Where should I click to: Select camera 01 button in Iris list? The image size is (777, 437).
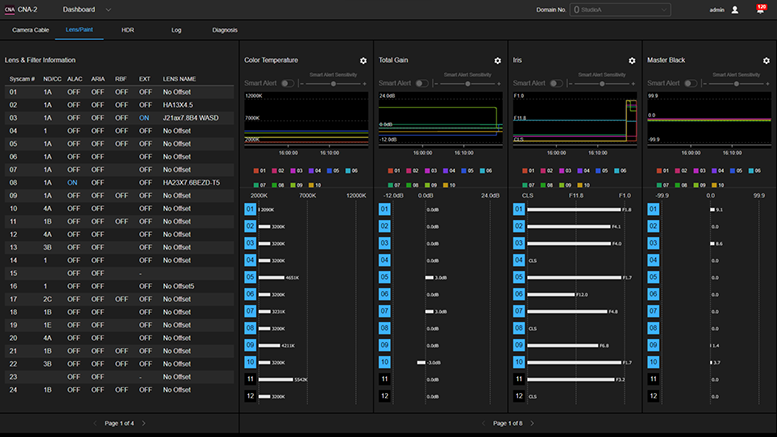[x=519, y=210]
